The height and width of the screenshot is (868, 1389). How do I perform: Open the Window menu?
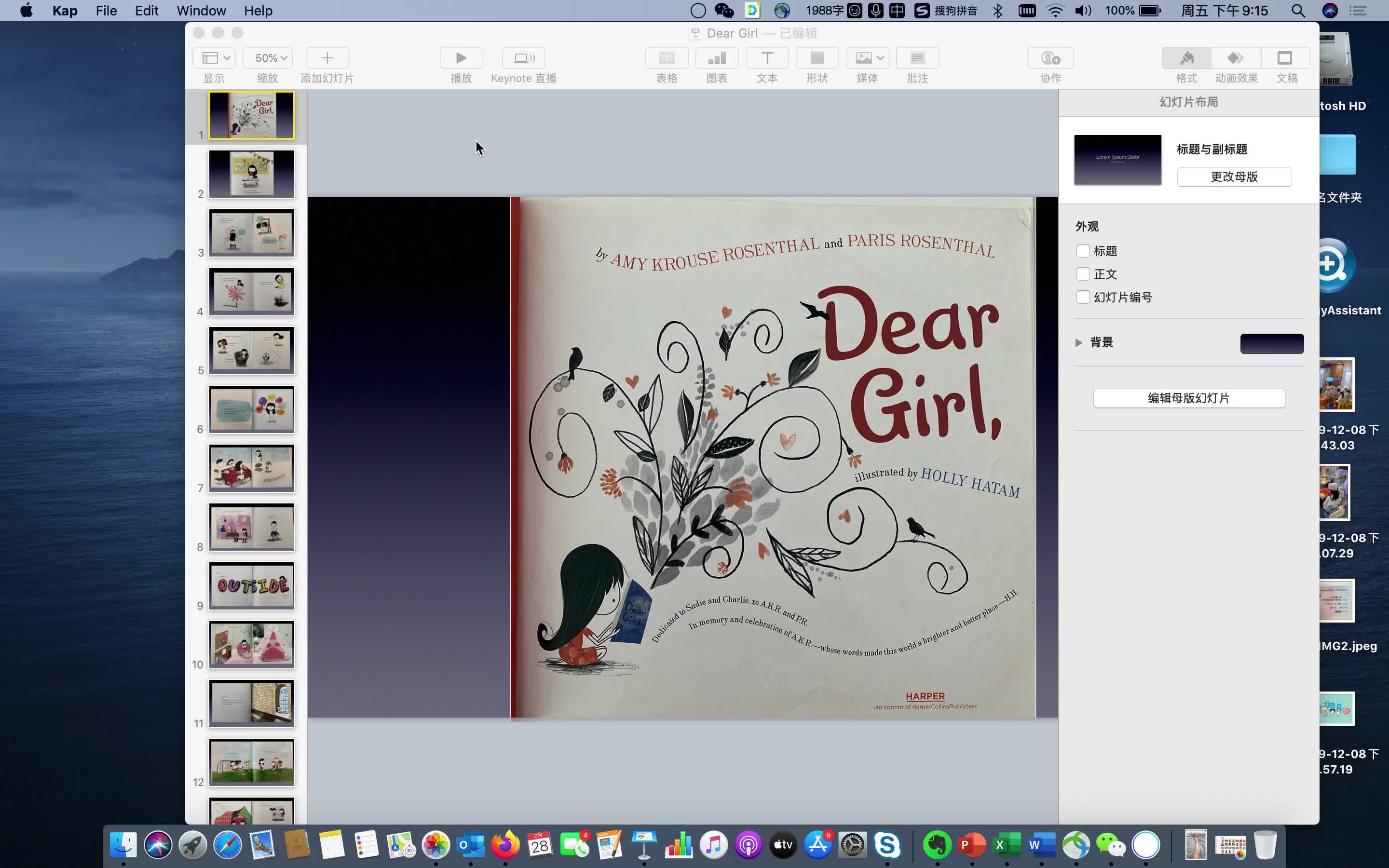pyautogui.click(x=201, y=10)
